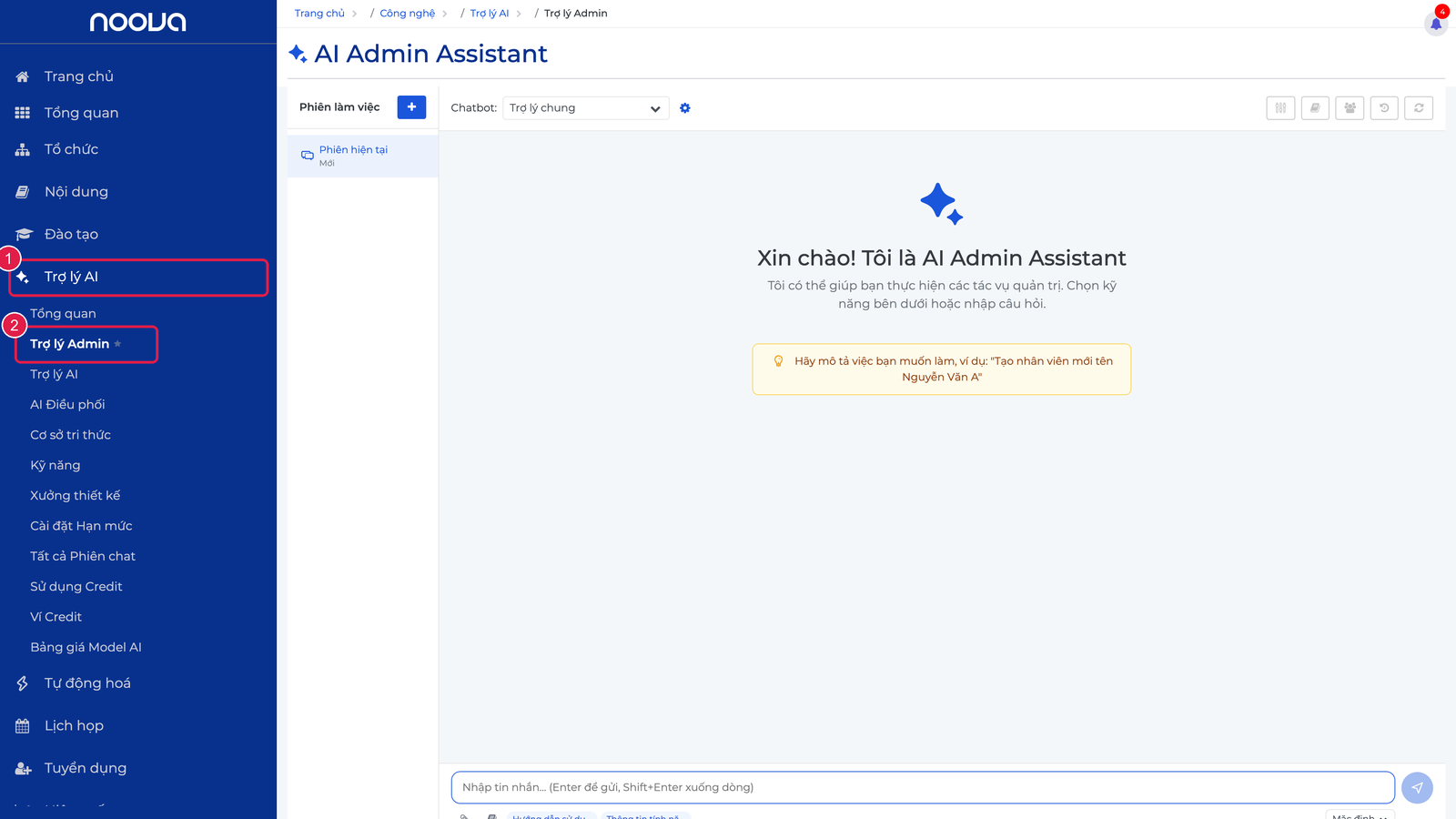Click the history clock toolbar button
The height and width of the screenshot is (819, 1456).
click(x=1384, y=107)
